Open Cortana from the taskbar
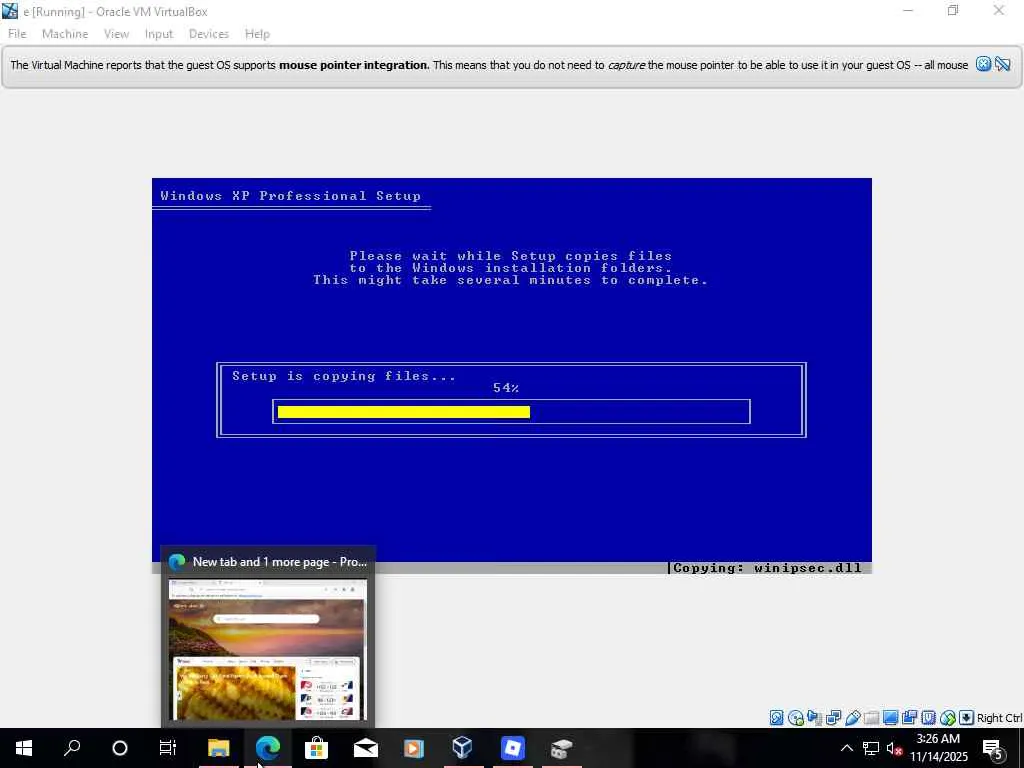Viewport: 1024px width, 768px height. click(x=120, y=748)
